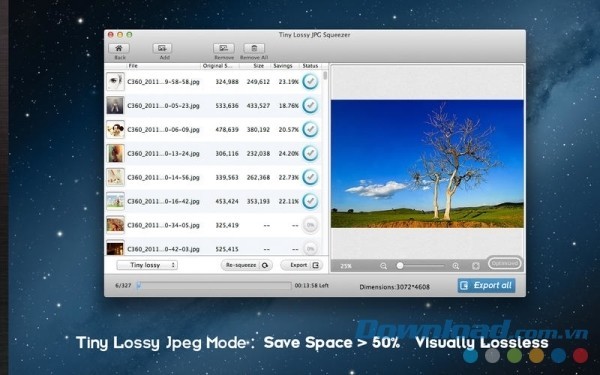Click the Add images toolbar icon
Screen dimensions: 600x375
coord(162,48)
